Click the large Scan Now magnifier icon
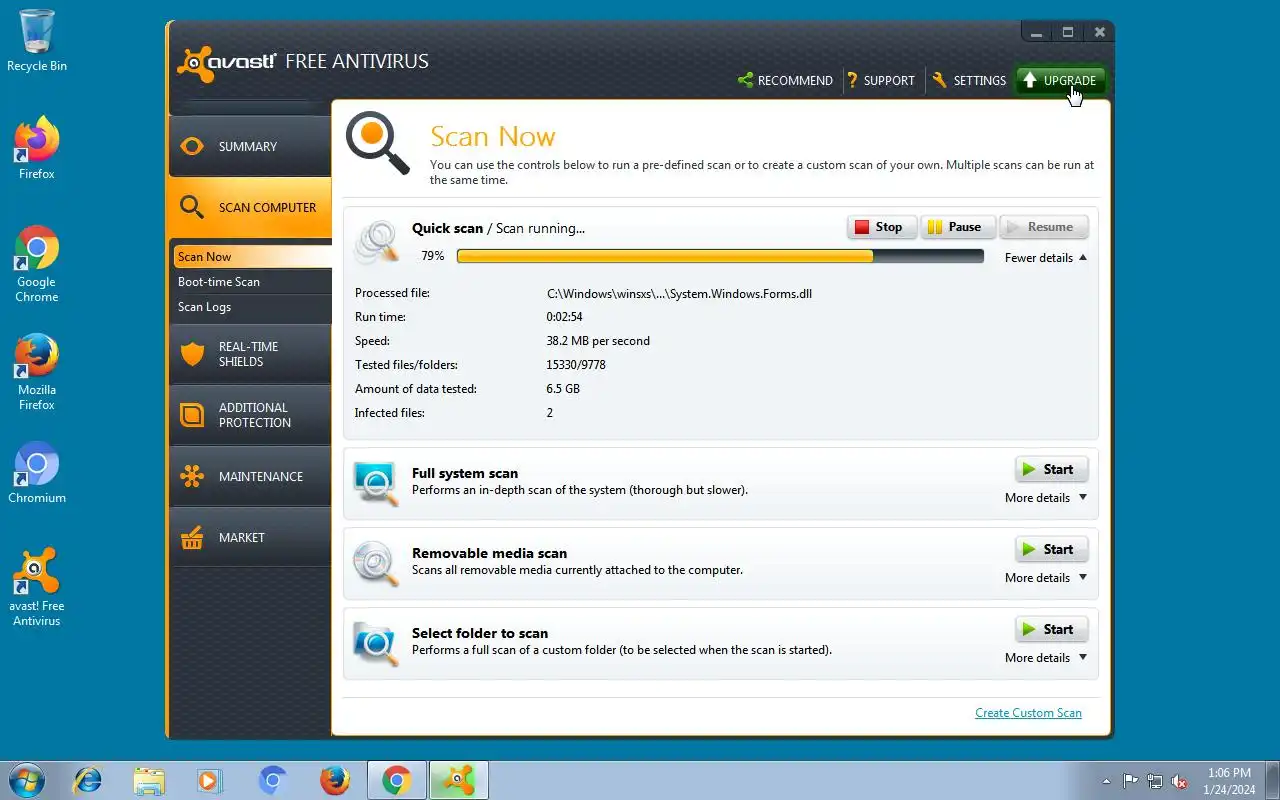This screenshot has height=800, width=1280. (x=378, y=143)
